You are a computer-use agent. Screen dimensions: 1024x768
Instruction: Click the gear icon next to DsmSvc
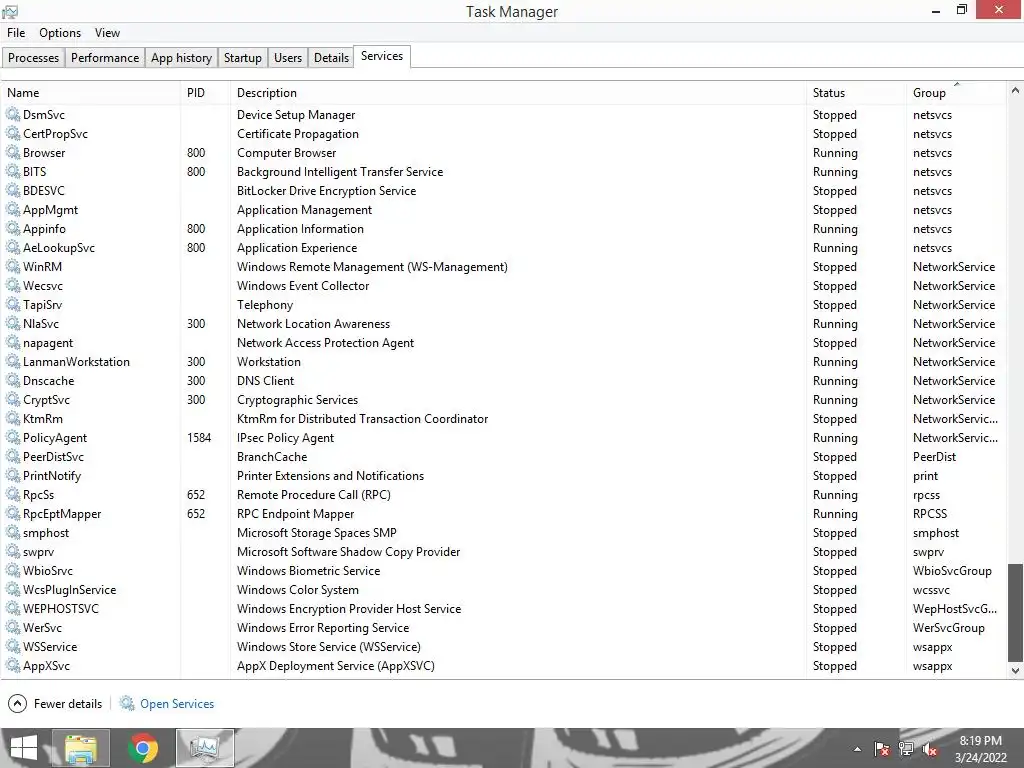coord(13,115)
